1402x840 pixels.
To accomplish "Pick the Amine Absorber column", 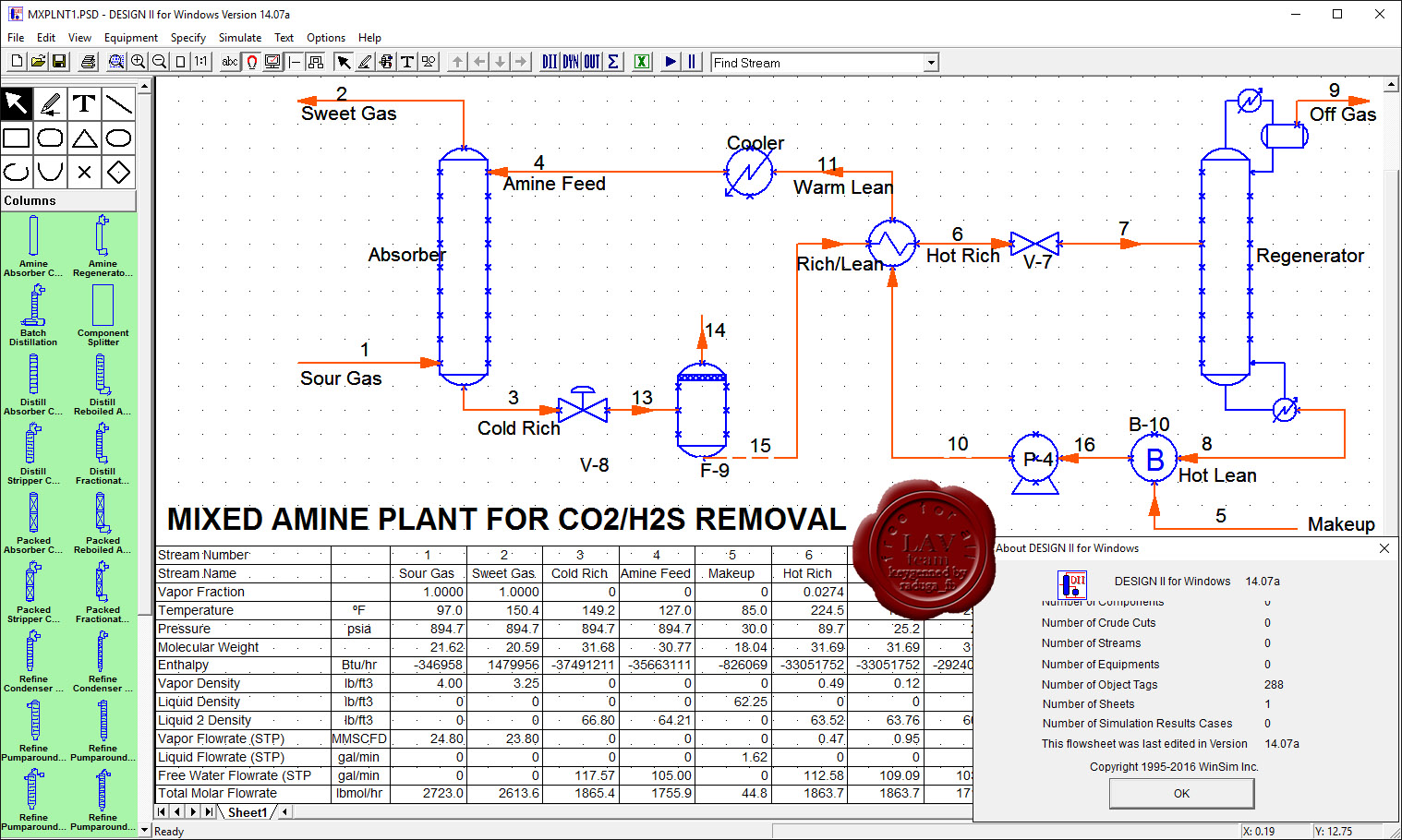I will point(33,246).
